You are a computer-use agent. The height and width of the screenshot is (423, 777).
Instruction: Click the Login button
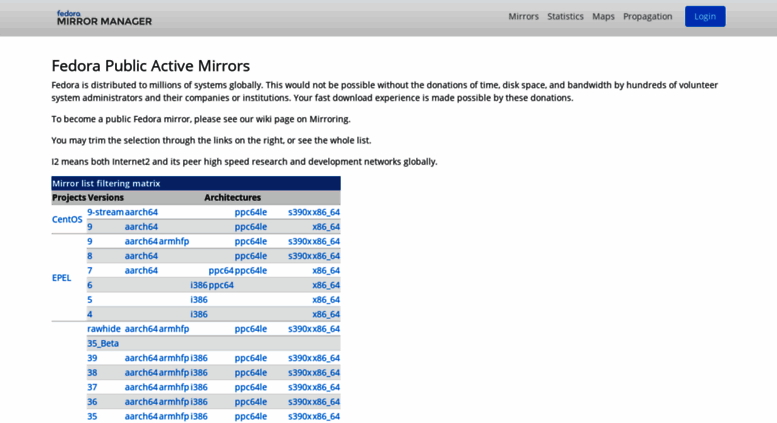[705, 16]
